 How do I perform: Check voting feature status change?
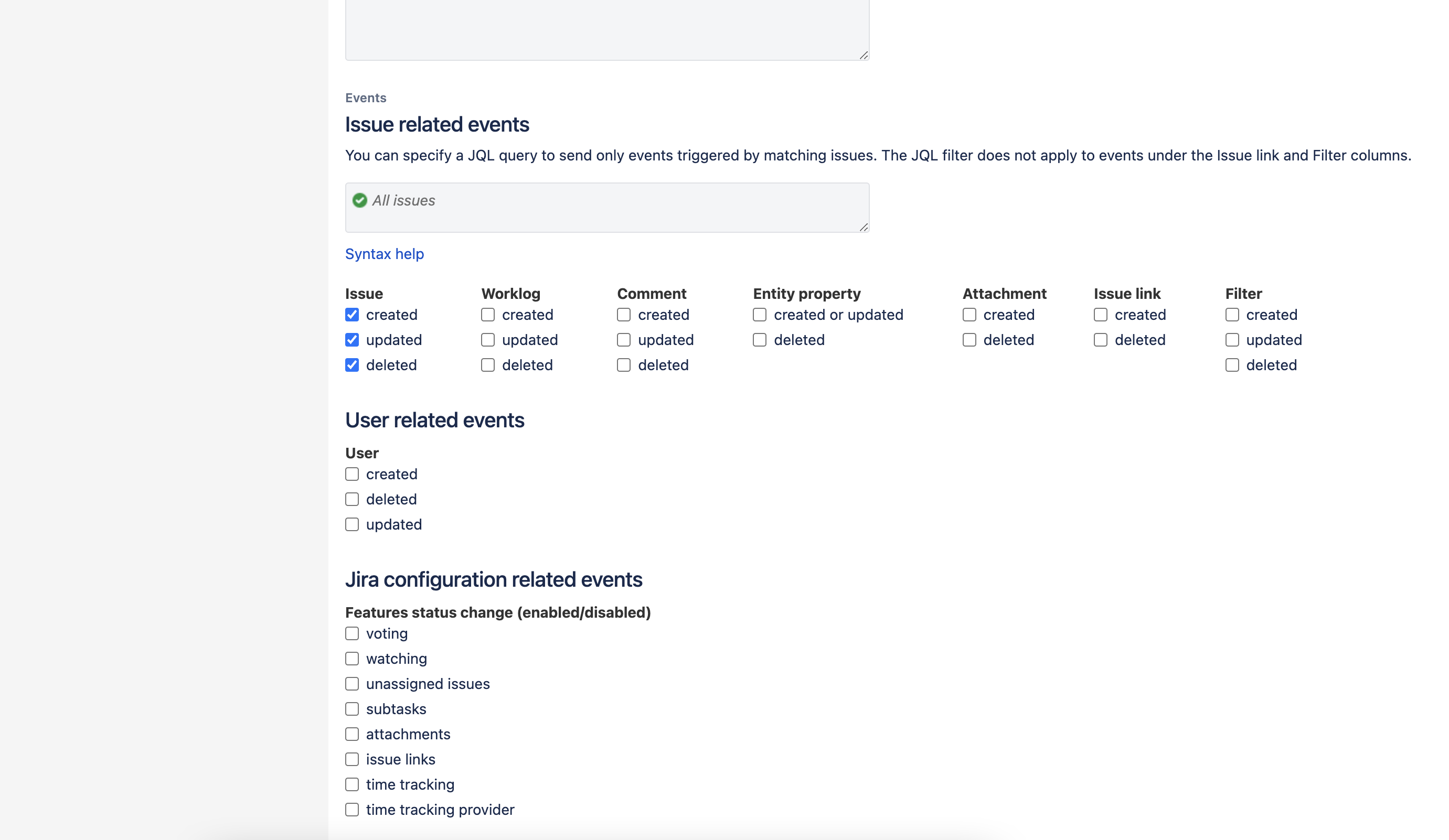pyautogui.click(x=352, y=633)
